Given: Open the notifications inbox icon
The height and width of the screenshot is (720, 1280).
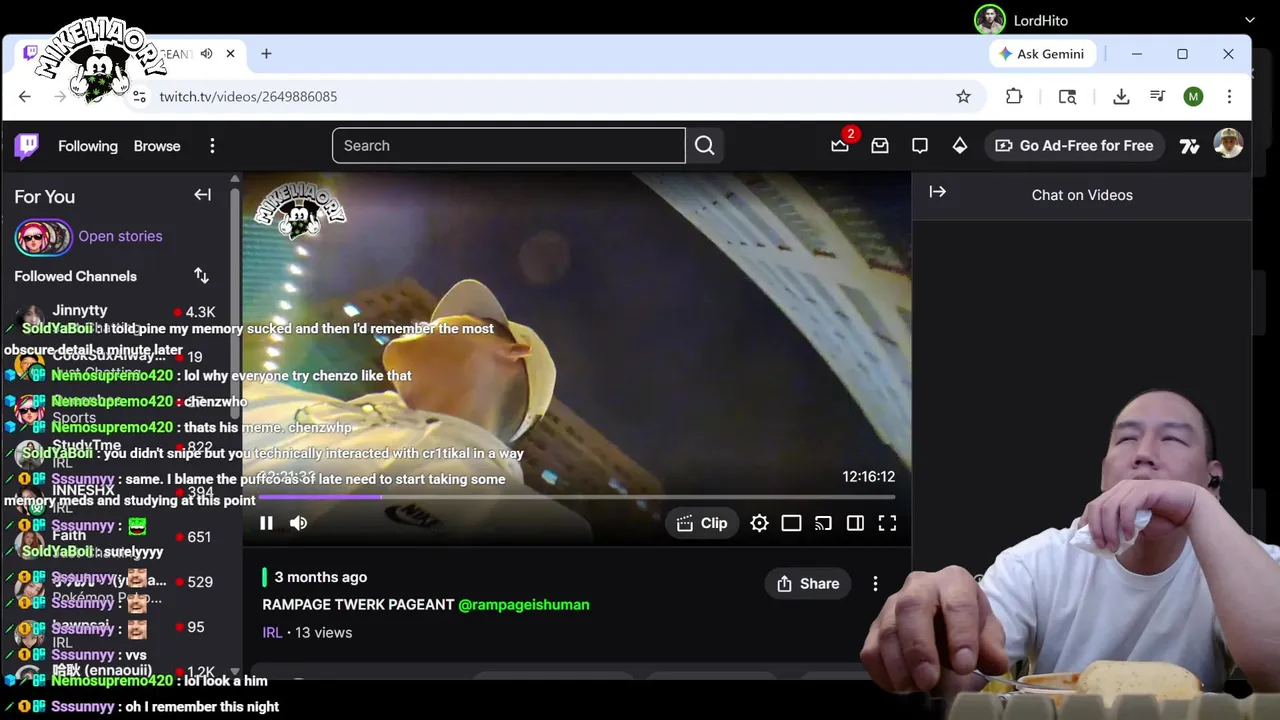Looking at the screenshot, I should coord(880,146).
